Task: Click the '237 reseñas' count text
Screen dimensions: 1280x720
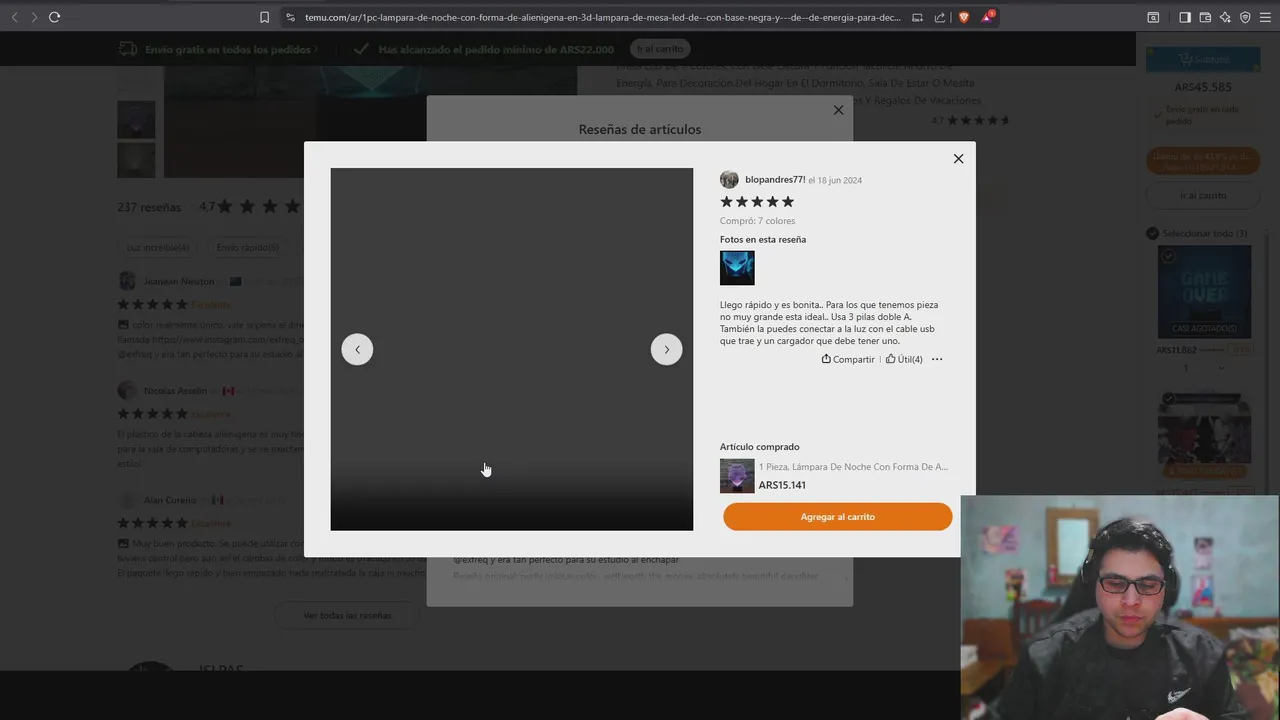Action: tap(149, 207)
